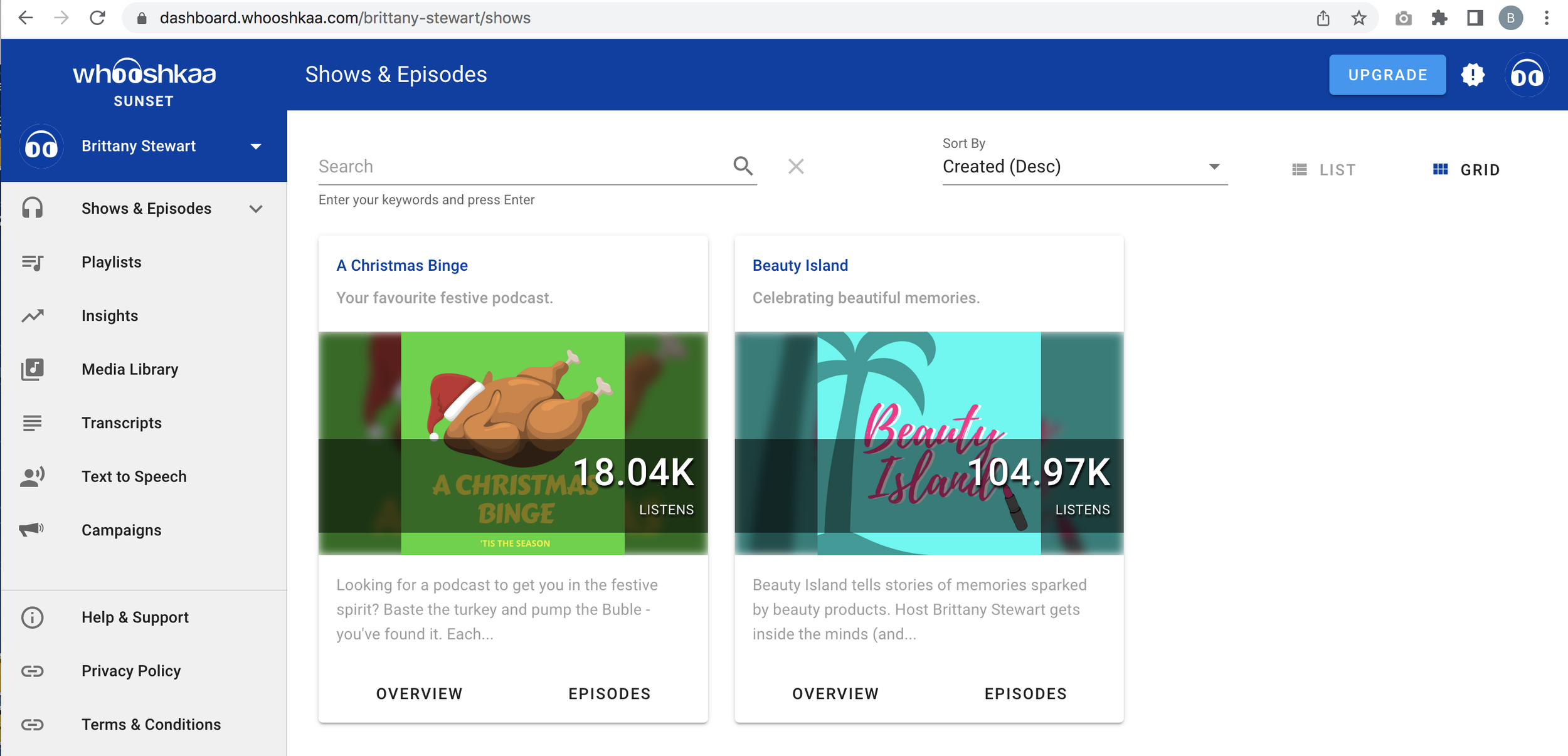Viewport: 1568px width, 756px height.
Task: Open the profile avatar in top header
Action: 1527,75
